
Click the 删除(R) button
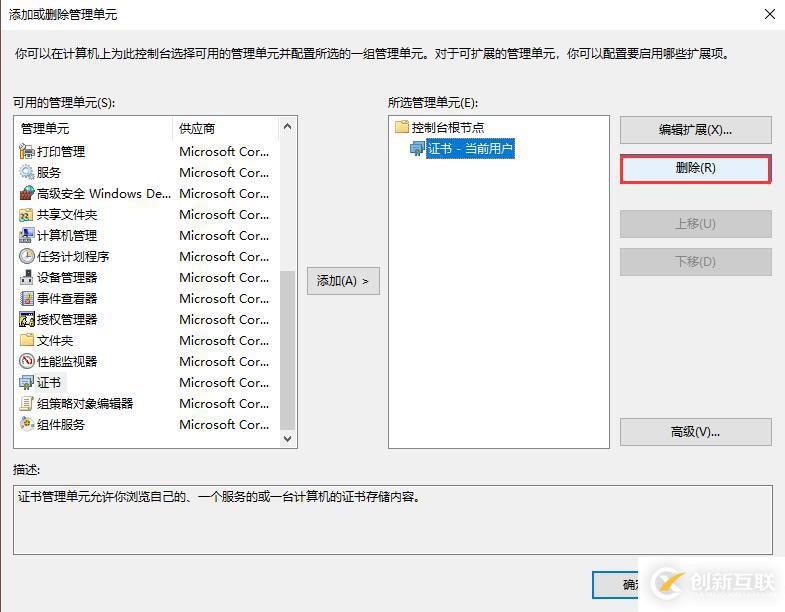(x=695, y=168)
